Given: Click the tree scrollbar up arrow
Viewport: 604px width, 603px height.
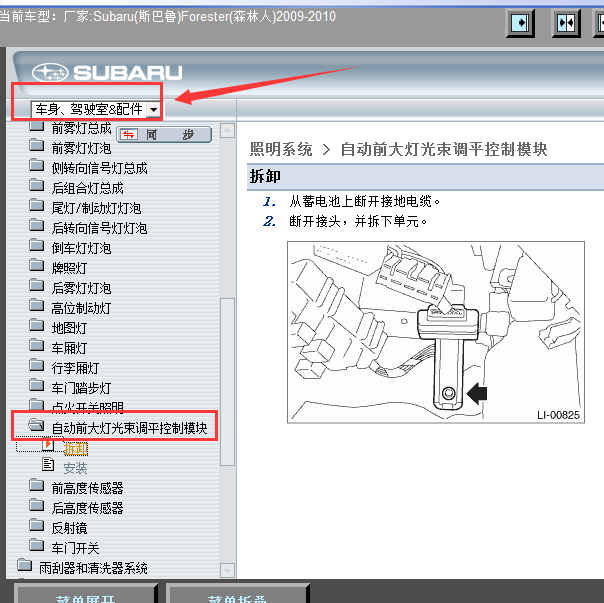Looking at the screenshot, I should (x=227, y=131).
